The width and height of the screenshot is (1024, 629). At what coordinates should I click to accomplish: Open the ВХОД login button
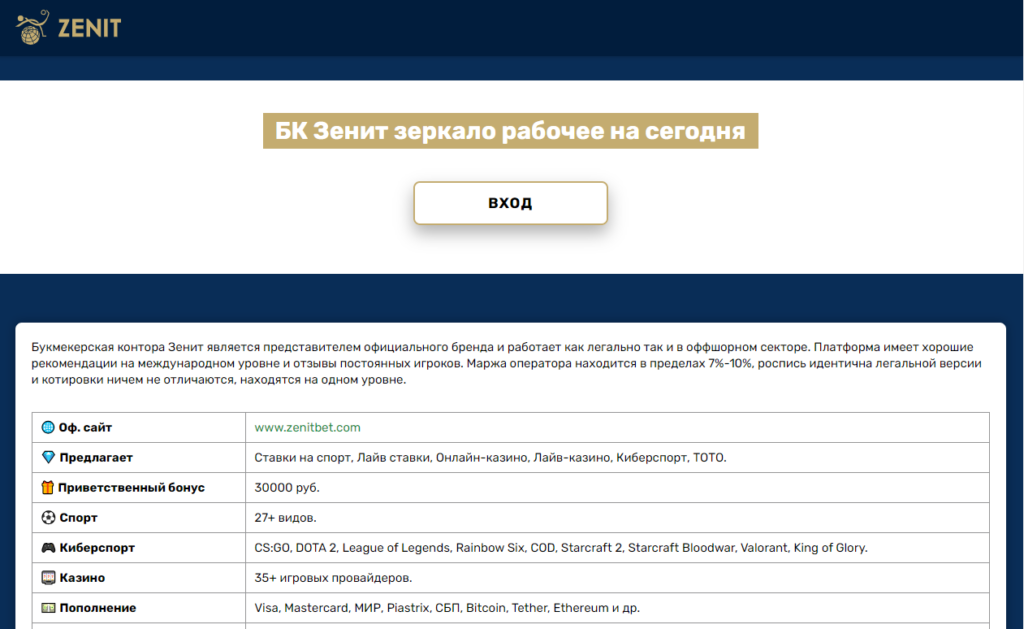510,203
